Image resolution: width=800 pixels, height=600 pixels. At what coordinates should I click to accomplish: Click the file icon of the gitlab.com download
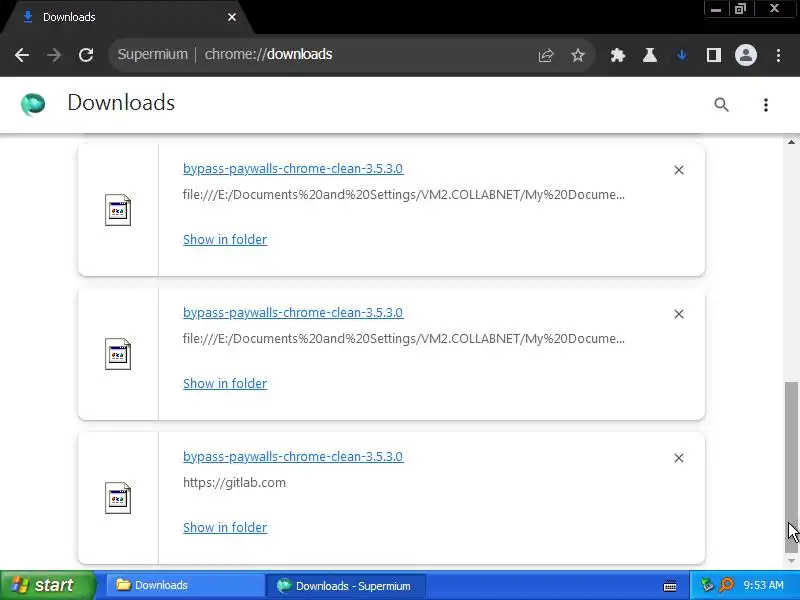(x=118, y=497)
